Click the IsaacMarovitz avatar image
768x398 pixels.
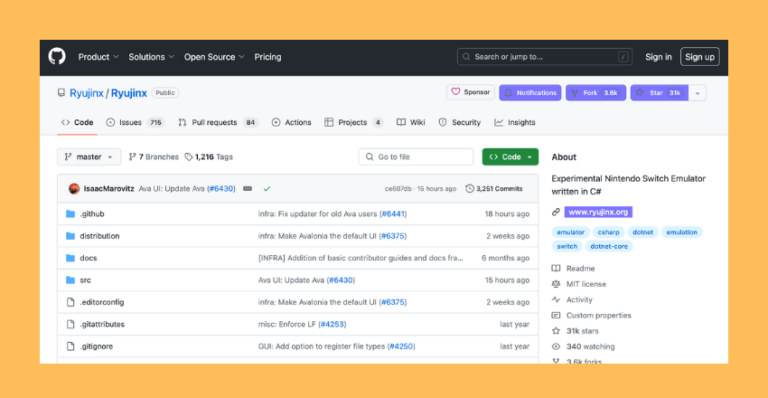pos(74,188)
